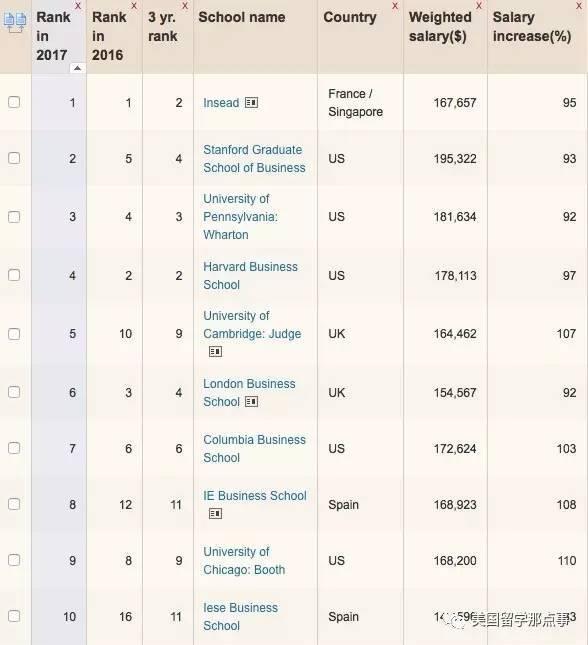Viewport: 588px width, 645px height.
Task: Click weighted salary value 195,322
Action: tap(455, 159)
